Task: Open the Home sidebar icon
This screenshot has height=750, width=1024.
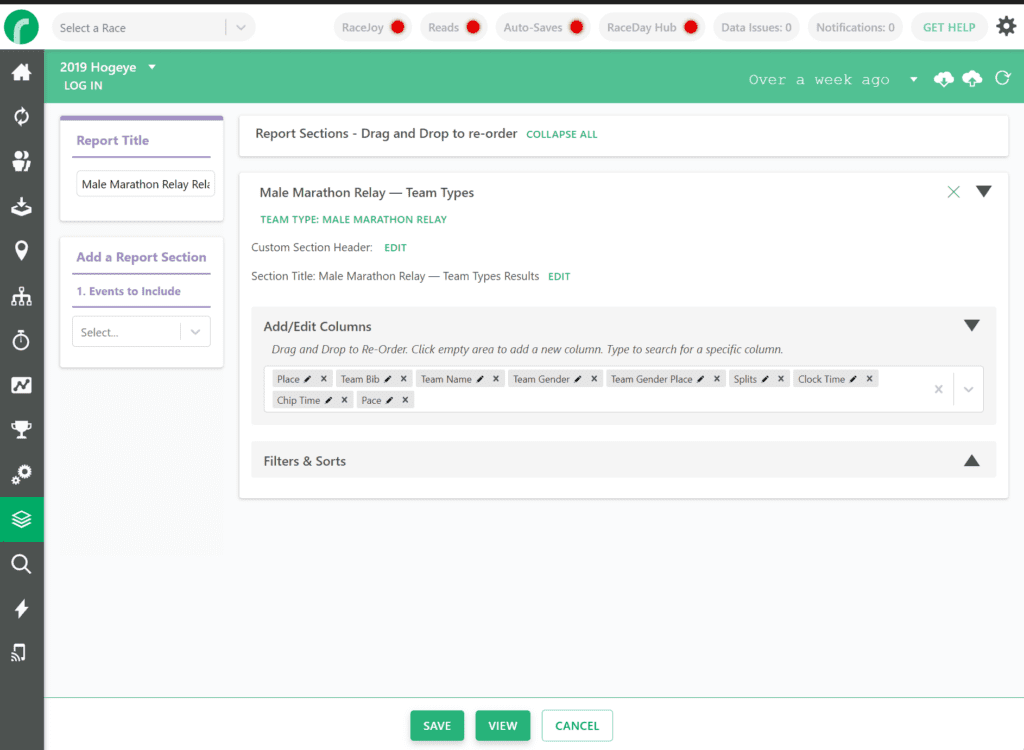Action: tap(22, 72)
